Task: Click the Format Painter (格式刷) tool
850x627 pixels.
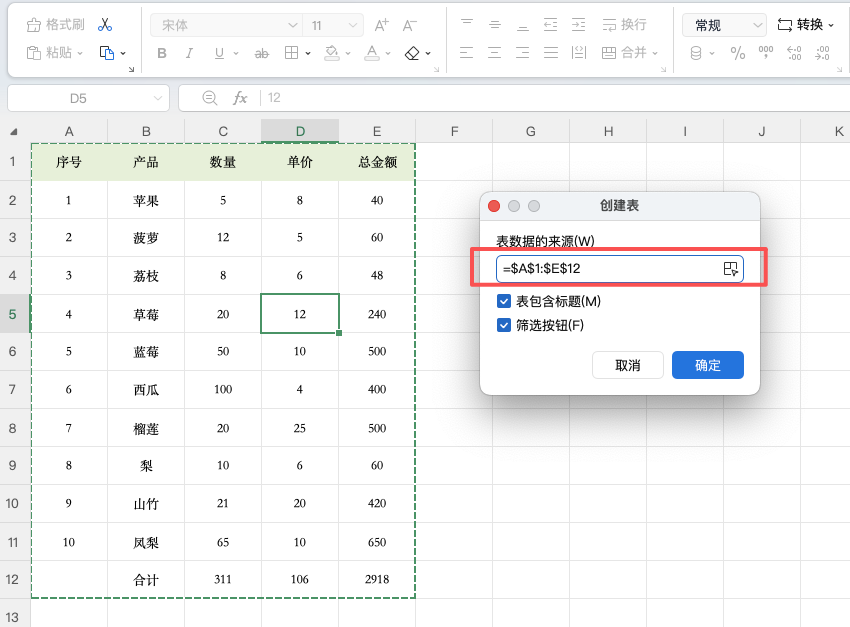Action: 55,25
